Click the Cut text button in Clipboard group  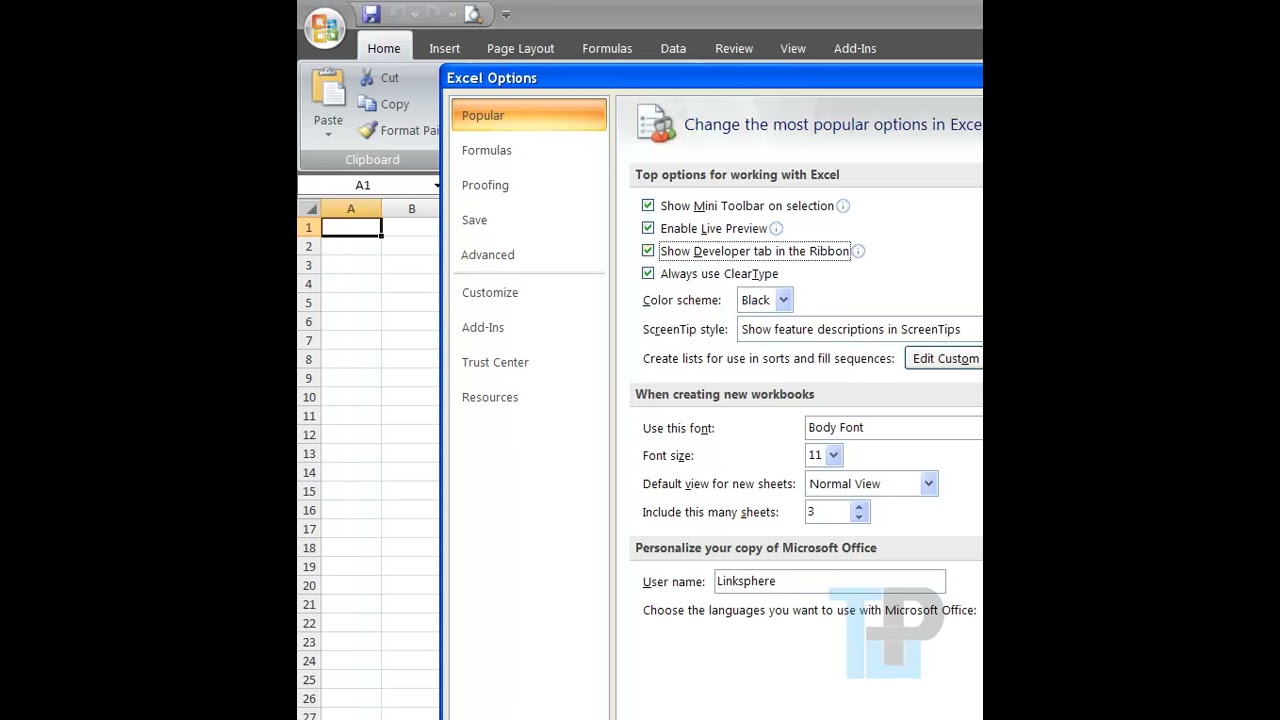click(390, 78)
